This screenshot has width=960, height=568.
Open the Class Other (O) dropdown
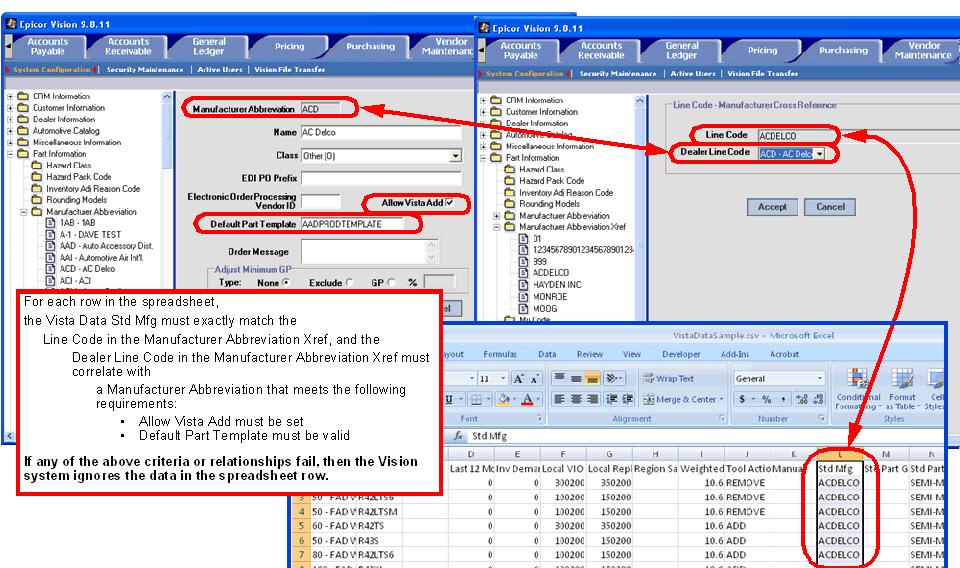pos(455,156)
